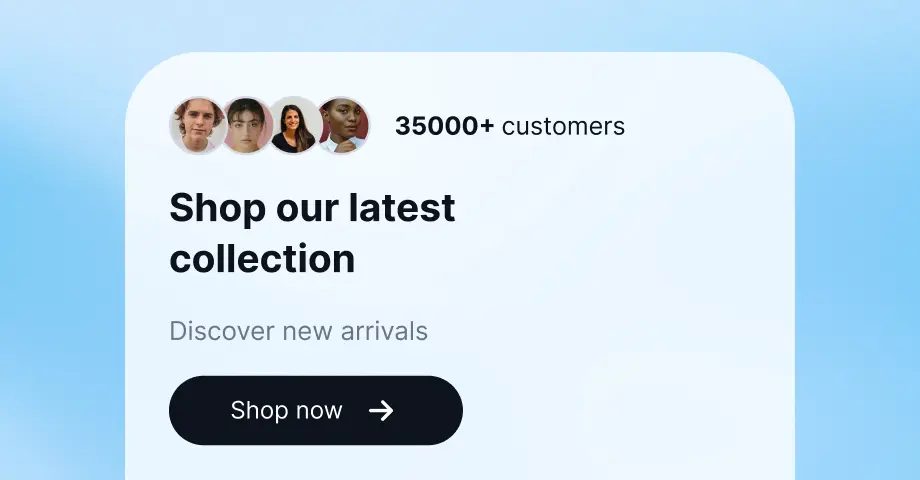Click the blue background outside the card
This screenshot has height=480, width=920.
point(59,235)
